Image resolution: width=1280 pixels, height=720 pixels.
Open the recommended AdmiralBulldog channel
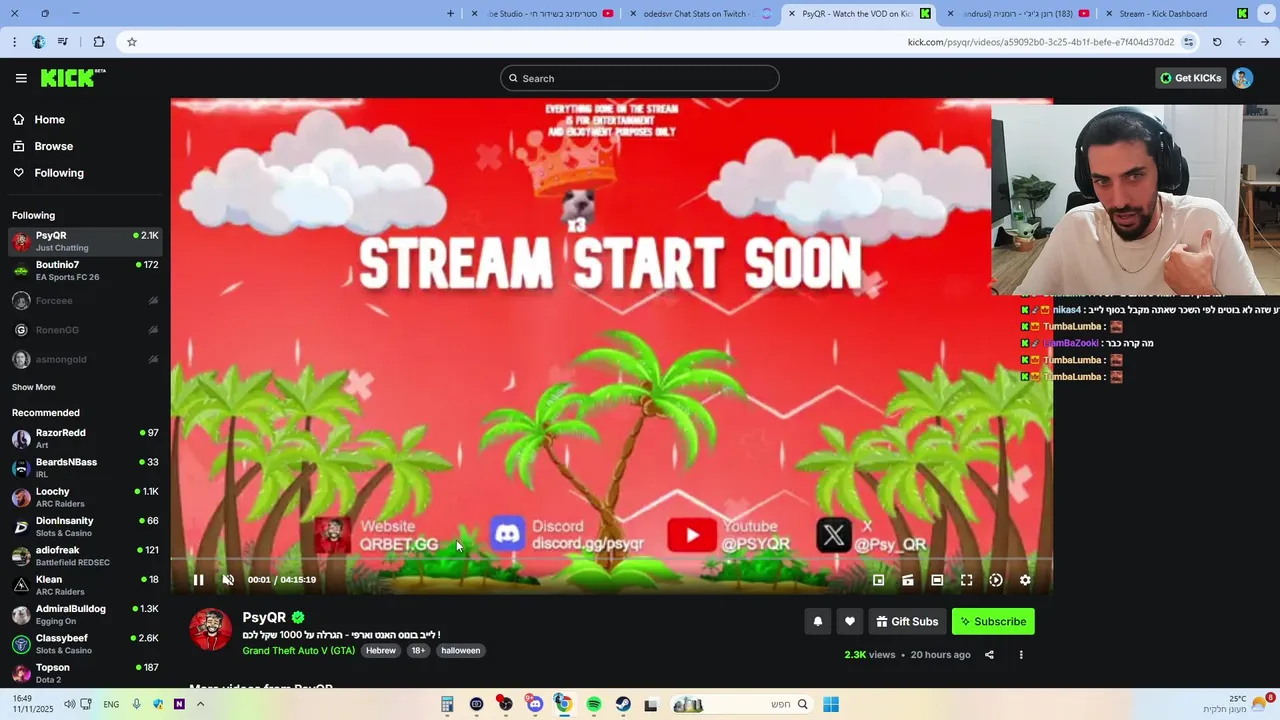tap(85, 614)
